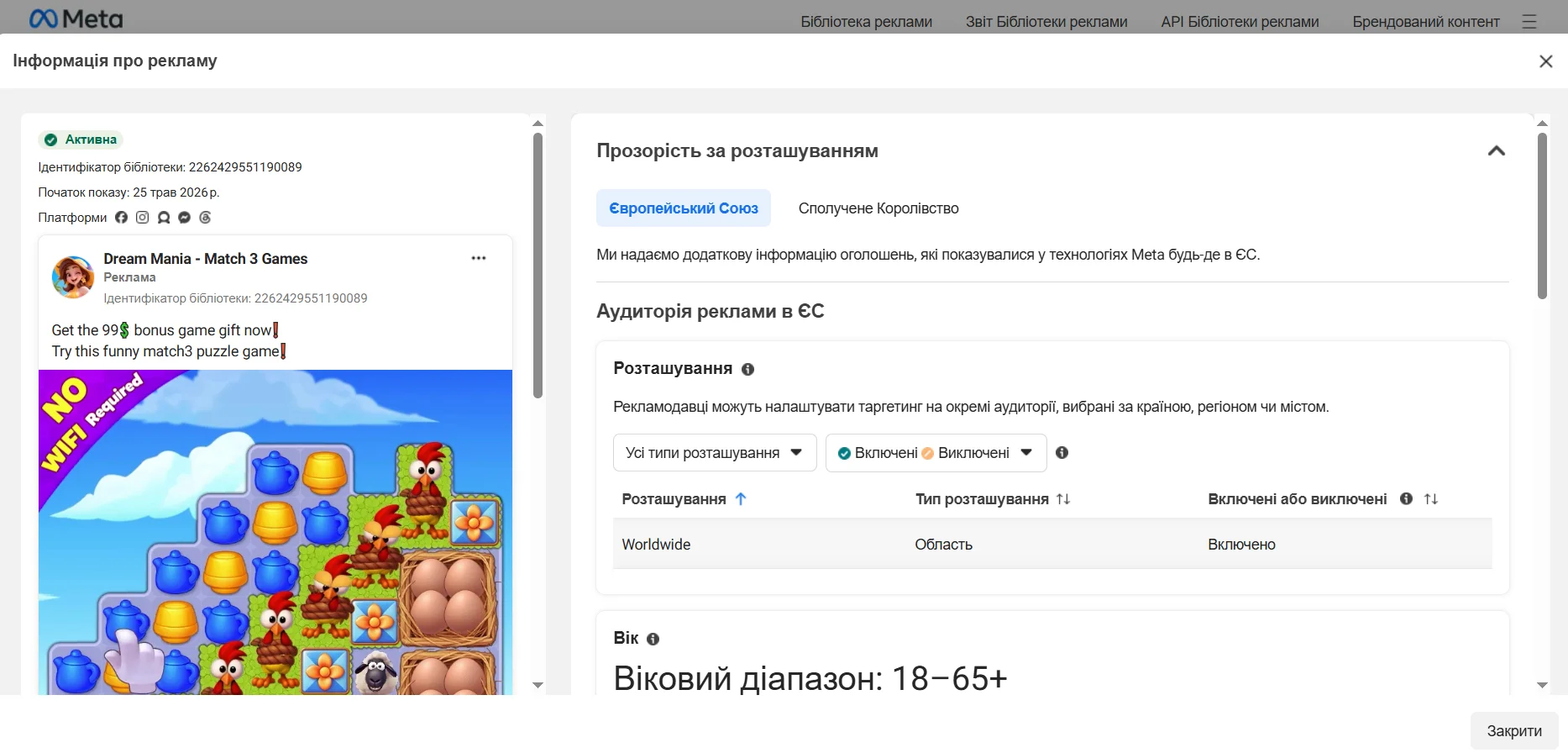Click the right panel scroll-down arrow
Image resolution: width=1568 pixels, height=753 pixels.
coord(1542,686)
